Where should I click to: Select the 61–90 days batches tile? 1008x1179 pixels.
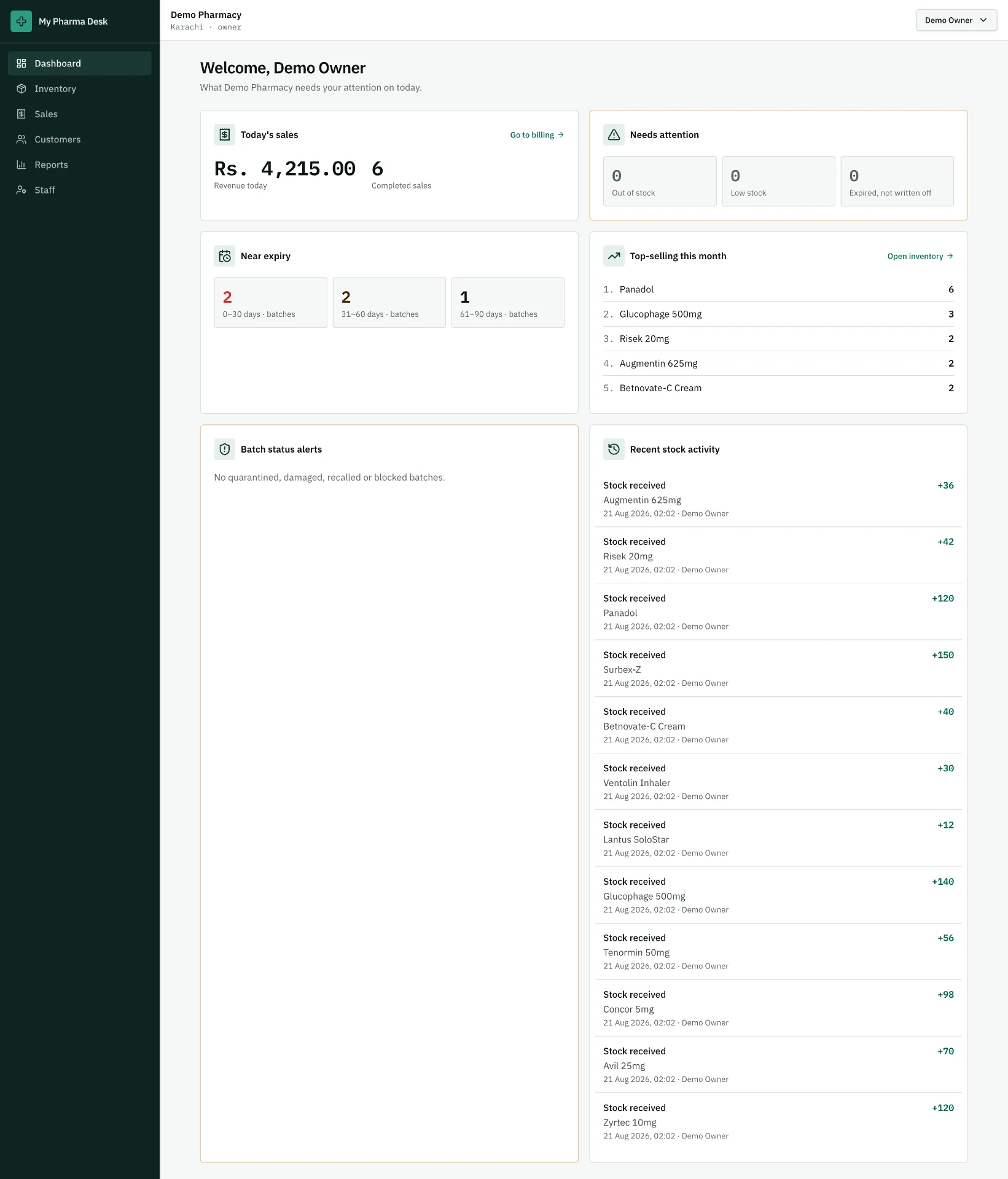(508, 302)
